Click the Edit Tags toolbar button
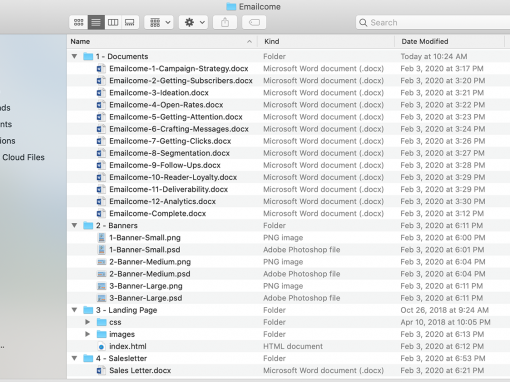510x382 pixels. [254, 23]
